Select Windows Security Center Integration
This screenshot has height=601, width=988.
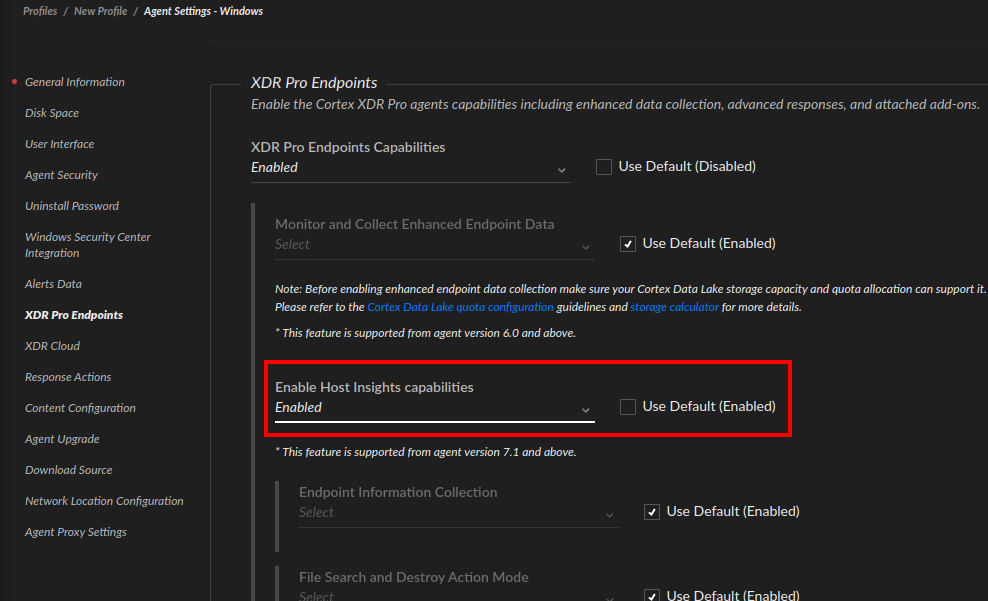[x=88, y=245]
